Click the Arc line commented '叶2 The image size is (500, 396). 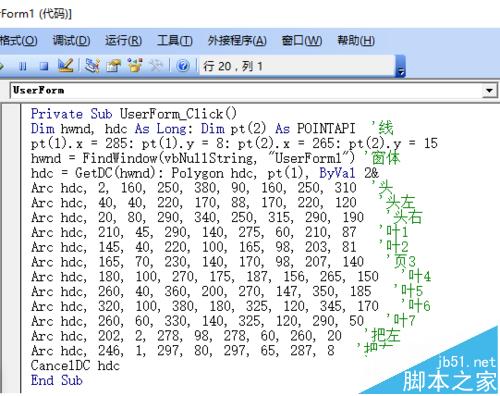pos(219,247)
